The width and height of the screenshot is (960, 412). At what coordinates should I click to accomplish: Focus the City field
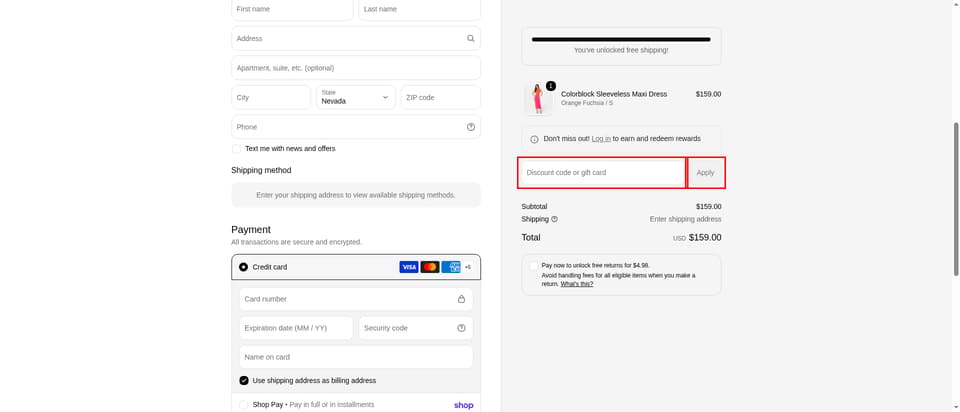[x=271, y=97]
